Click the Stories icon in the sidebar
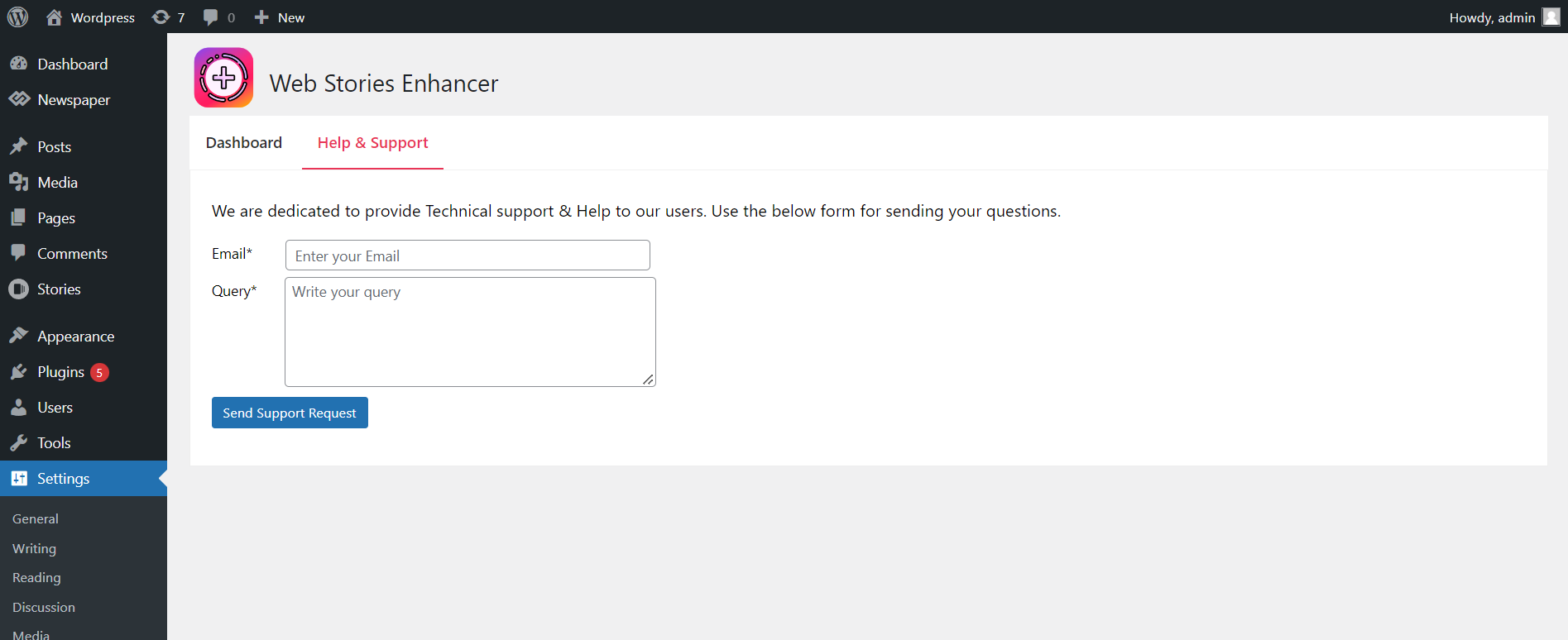The image size is (1568, 640). point(18,289)
